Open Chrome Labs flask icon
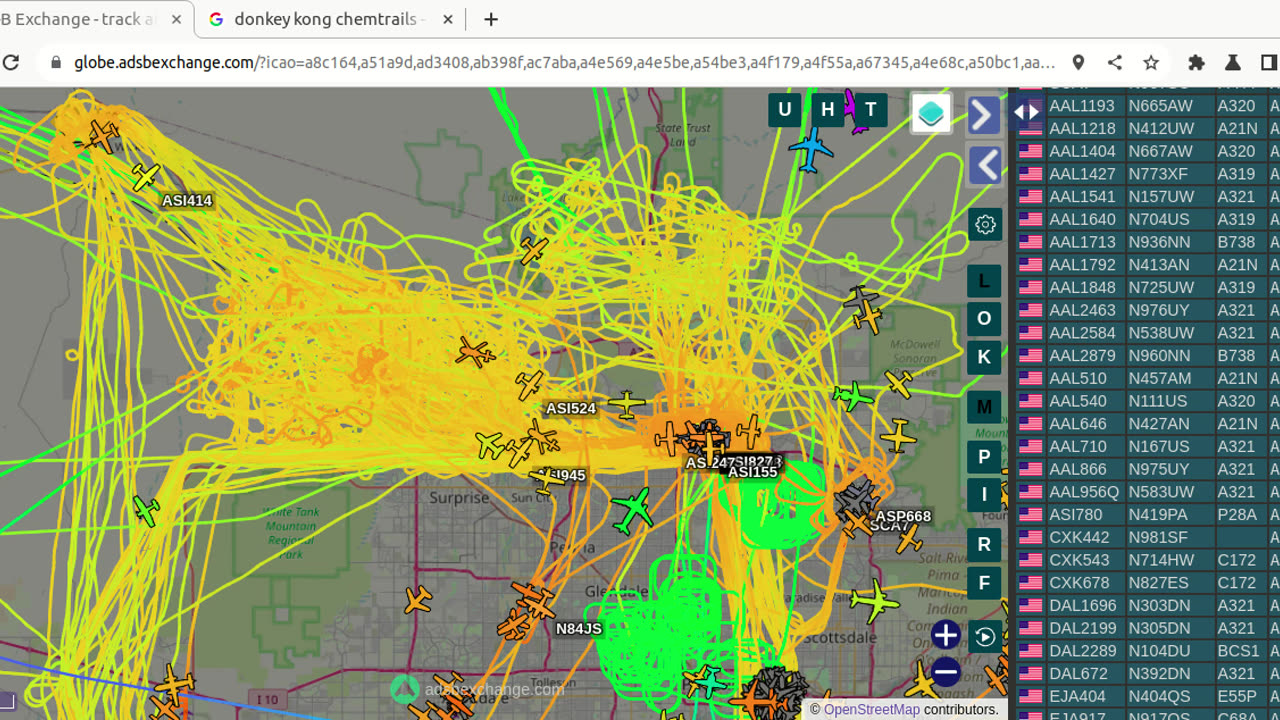1280x720 pixels. (1232, 62)
